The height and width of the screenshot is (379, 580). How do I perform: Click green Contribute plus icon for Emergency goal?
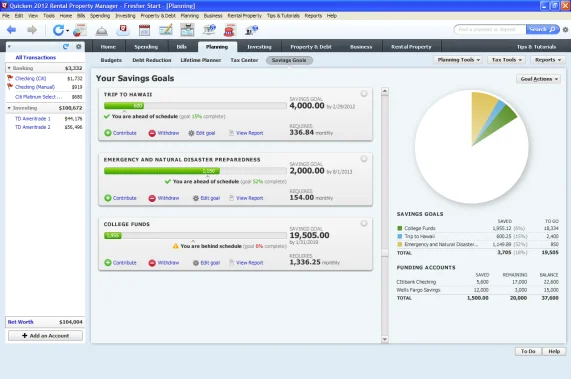[108, 198]
